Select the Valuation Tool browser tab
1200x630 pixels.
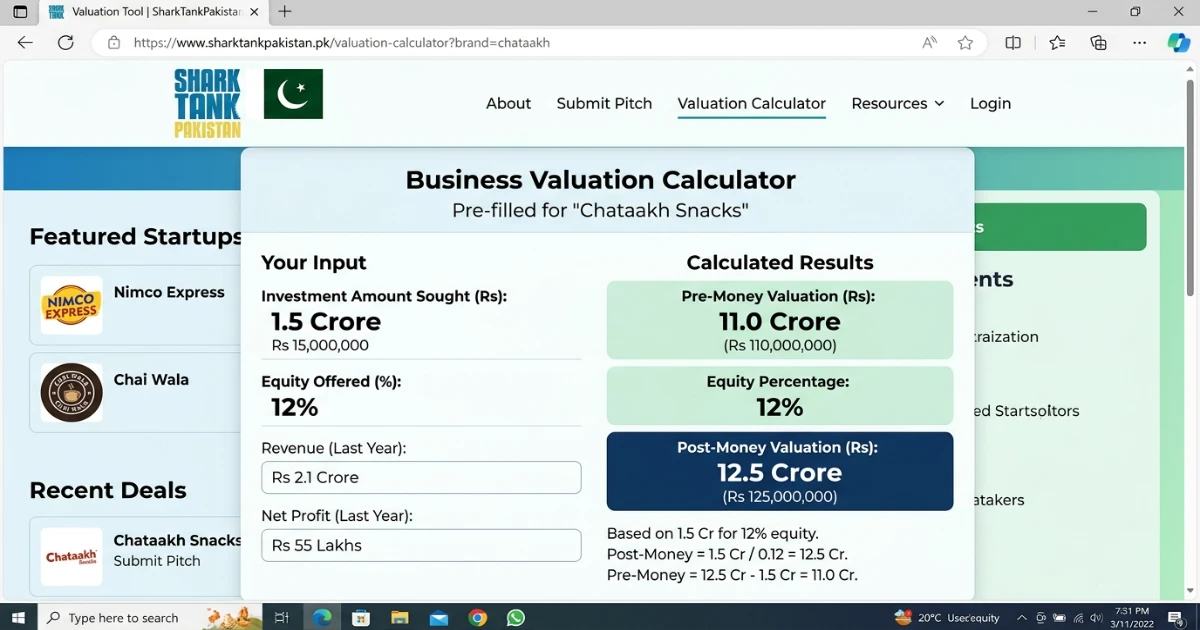pos(155,12)
